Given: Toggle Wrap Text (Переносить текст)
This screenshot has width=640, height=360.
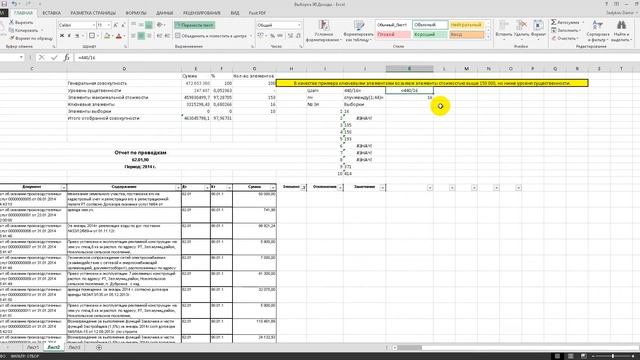Looking at the screenshot, I should tap(195, 25).
